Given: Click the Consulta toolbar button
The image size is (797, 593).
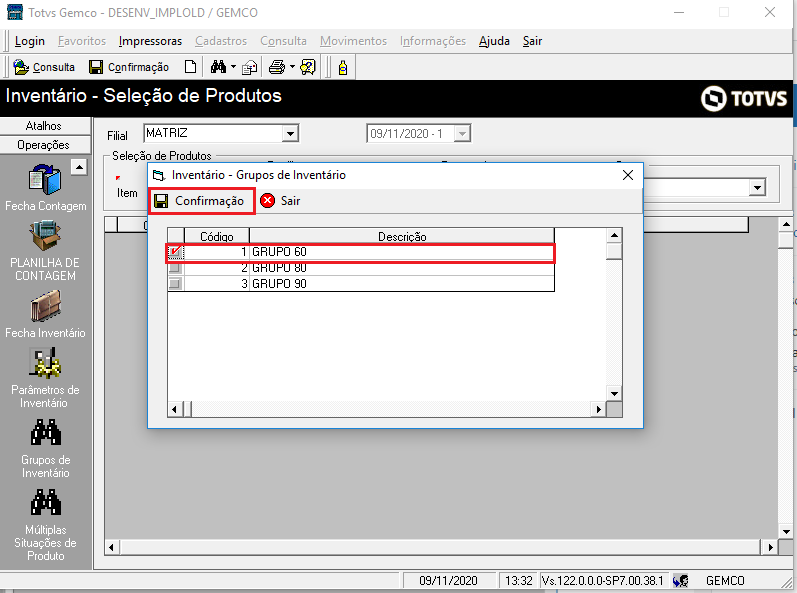Looking at the screenshot, I should pos(44,67).
